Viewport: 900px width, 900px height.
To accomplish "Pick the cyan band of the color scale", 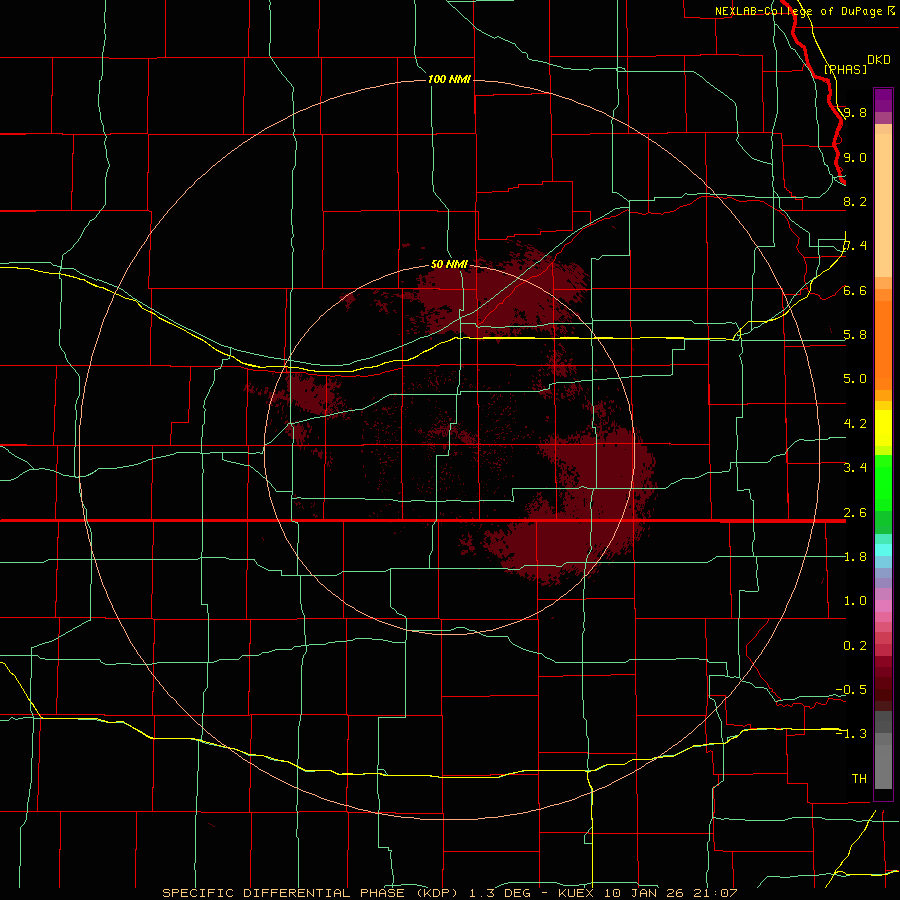I will click(x=883, y=550).
